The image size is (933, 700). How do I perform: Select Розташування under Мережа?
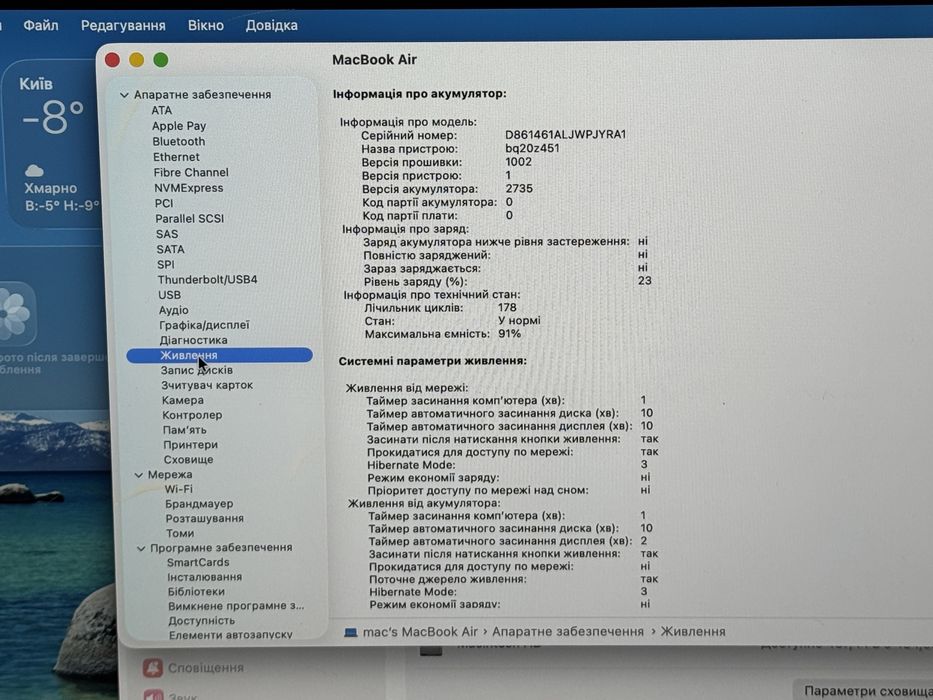click(x=205, y=518)
